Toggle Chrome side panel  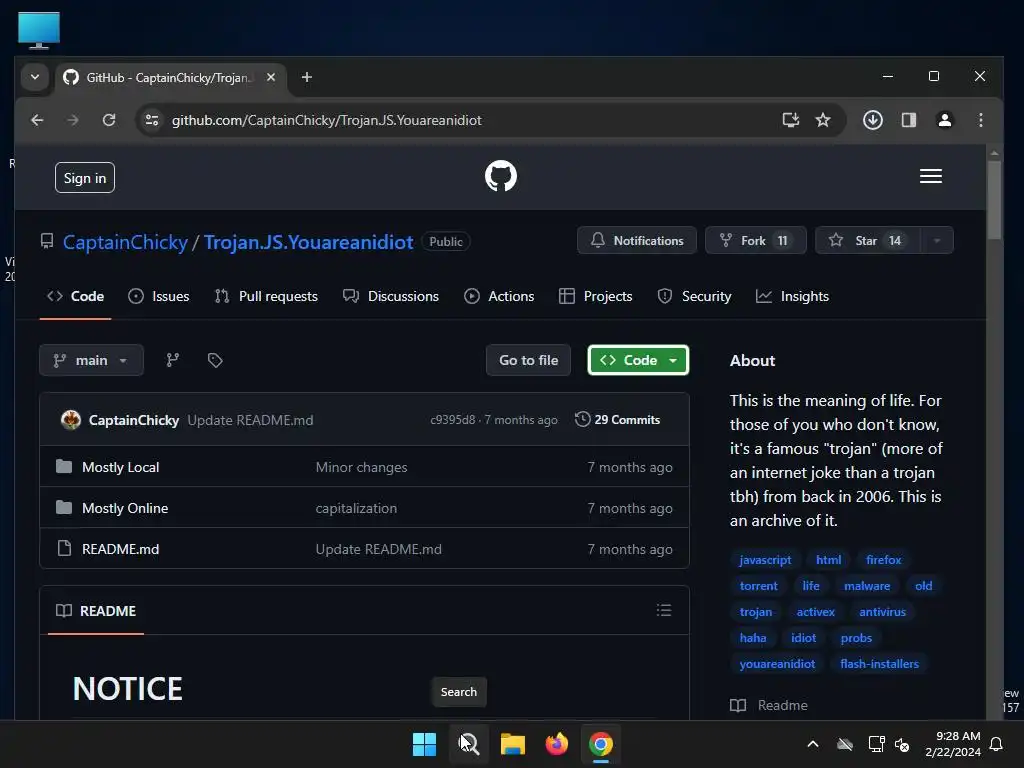[x=908, y=120]
